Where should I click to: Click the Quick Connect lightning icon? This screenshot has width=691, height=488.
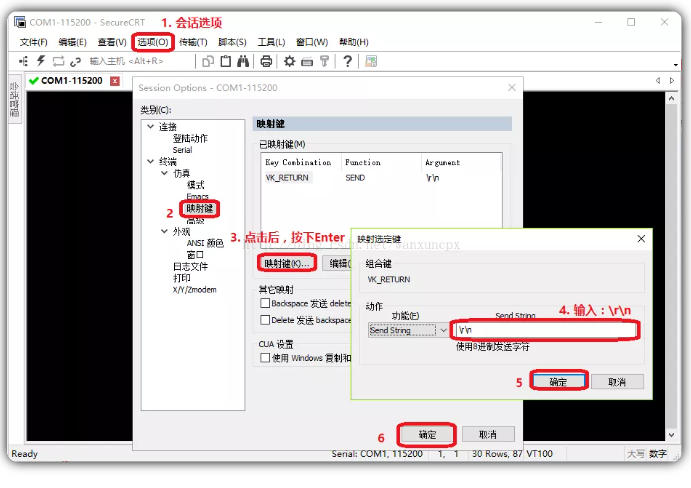(41, 61)
